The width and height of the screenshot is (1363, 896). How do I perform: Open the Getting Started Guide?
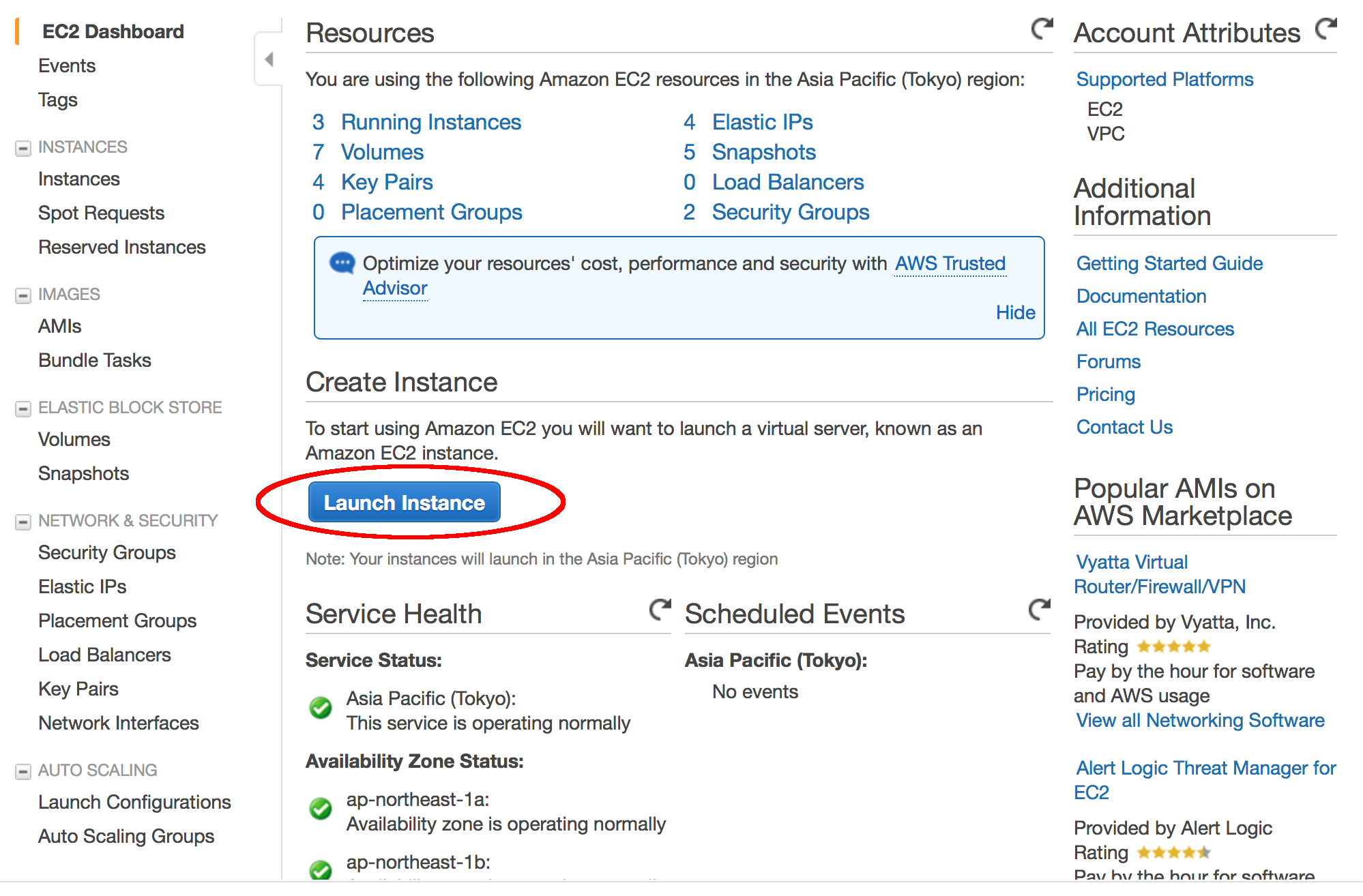click(x=1170, y=263)
